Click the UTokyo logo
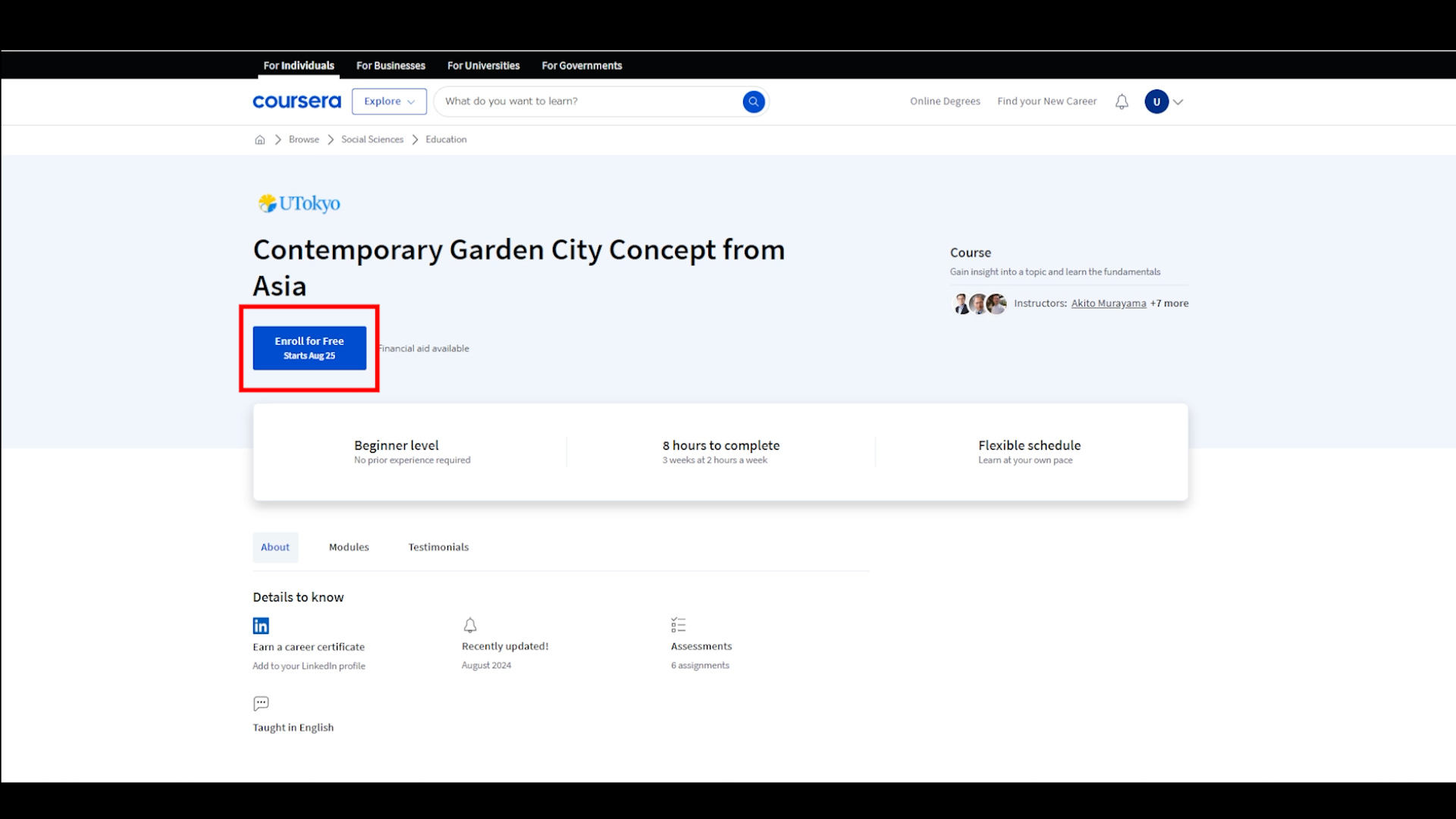This screenshot has width=1456, height=819. click(299, 203)
